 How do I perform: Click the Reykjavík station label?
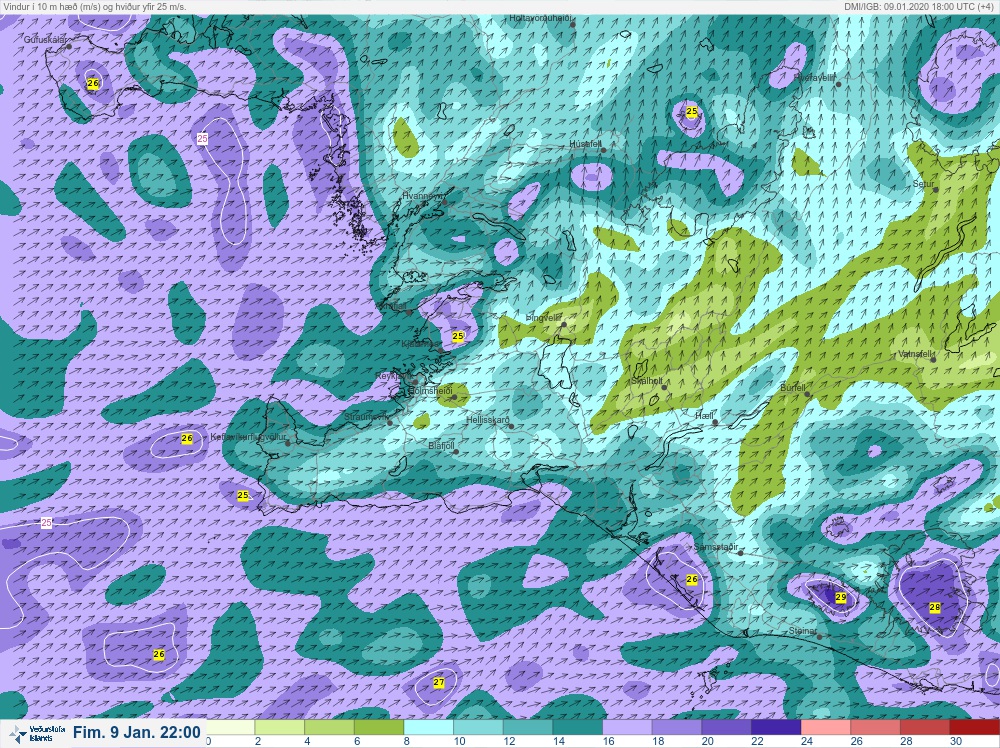pos(394,376)
